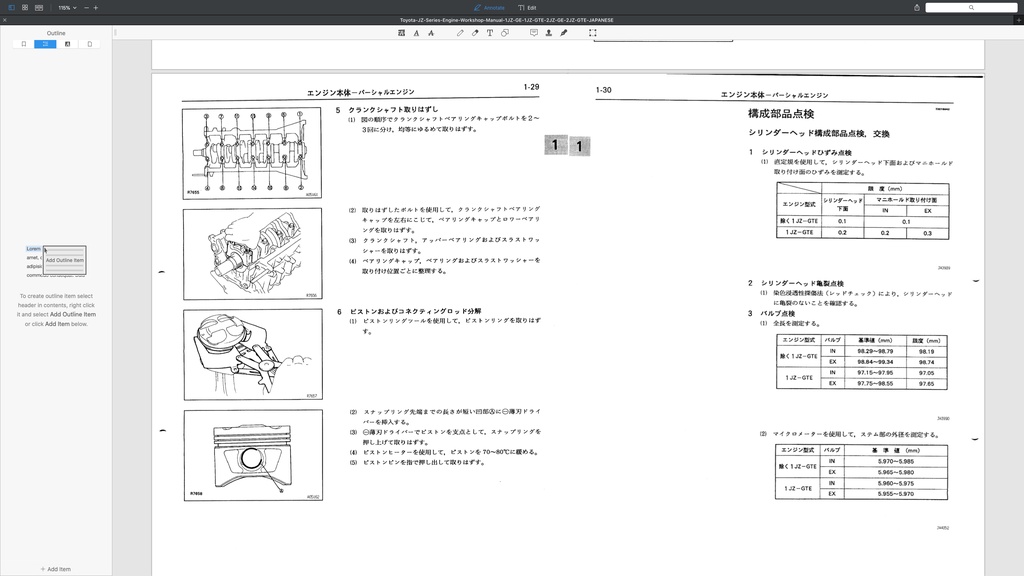Switch to Annotate mode
Screen dimensions: 1024x576
coord(489,8)
